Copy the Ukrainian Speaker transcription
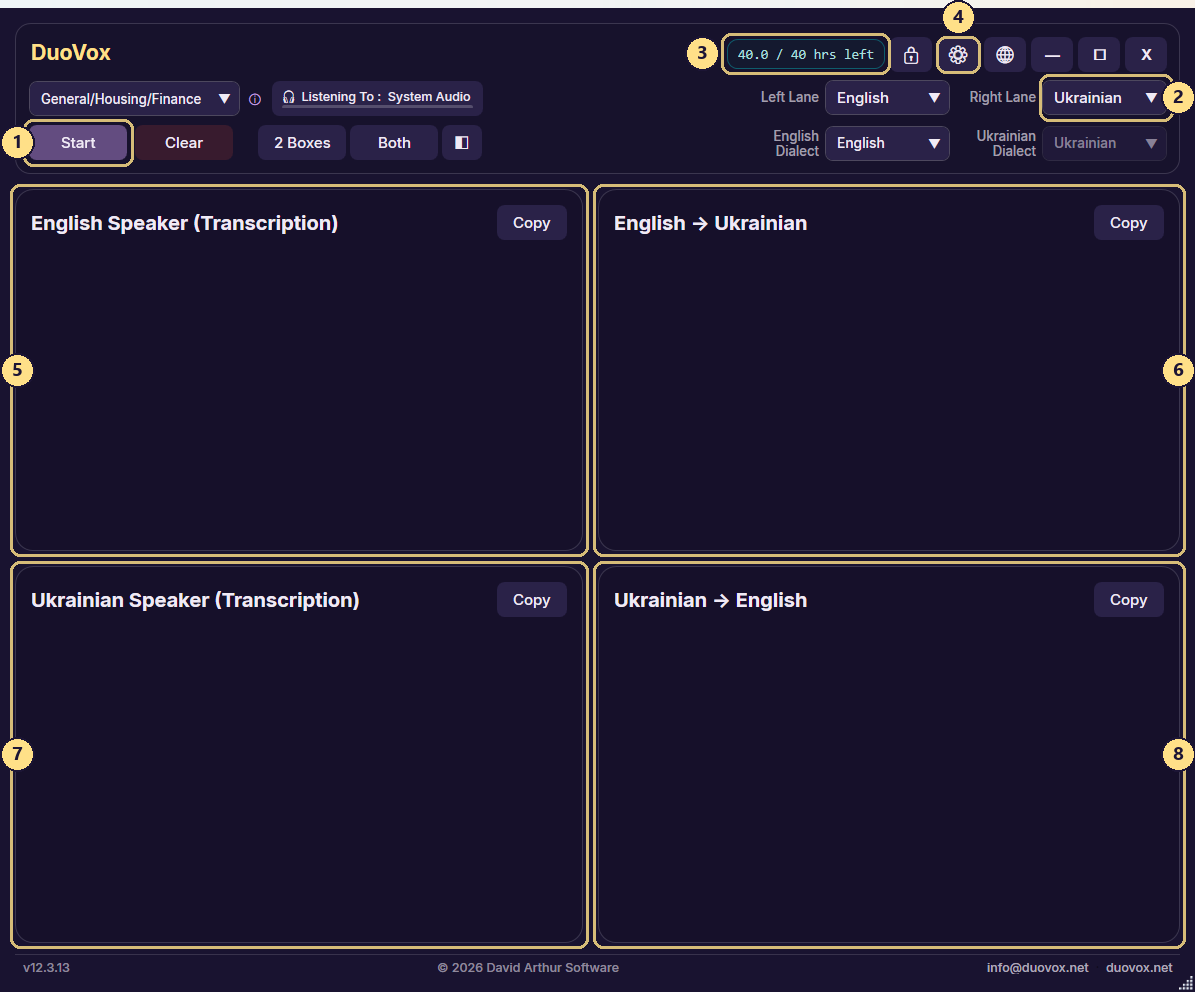1195x992 pixels. tap(532, 600)
